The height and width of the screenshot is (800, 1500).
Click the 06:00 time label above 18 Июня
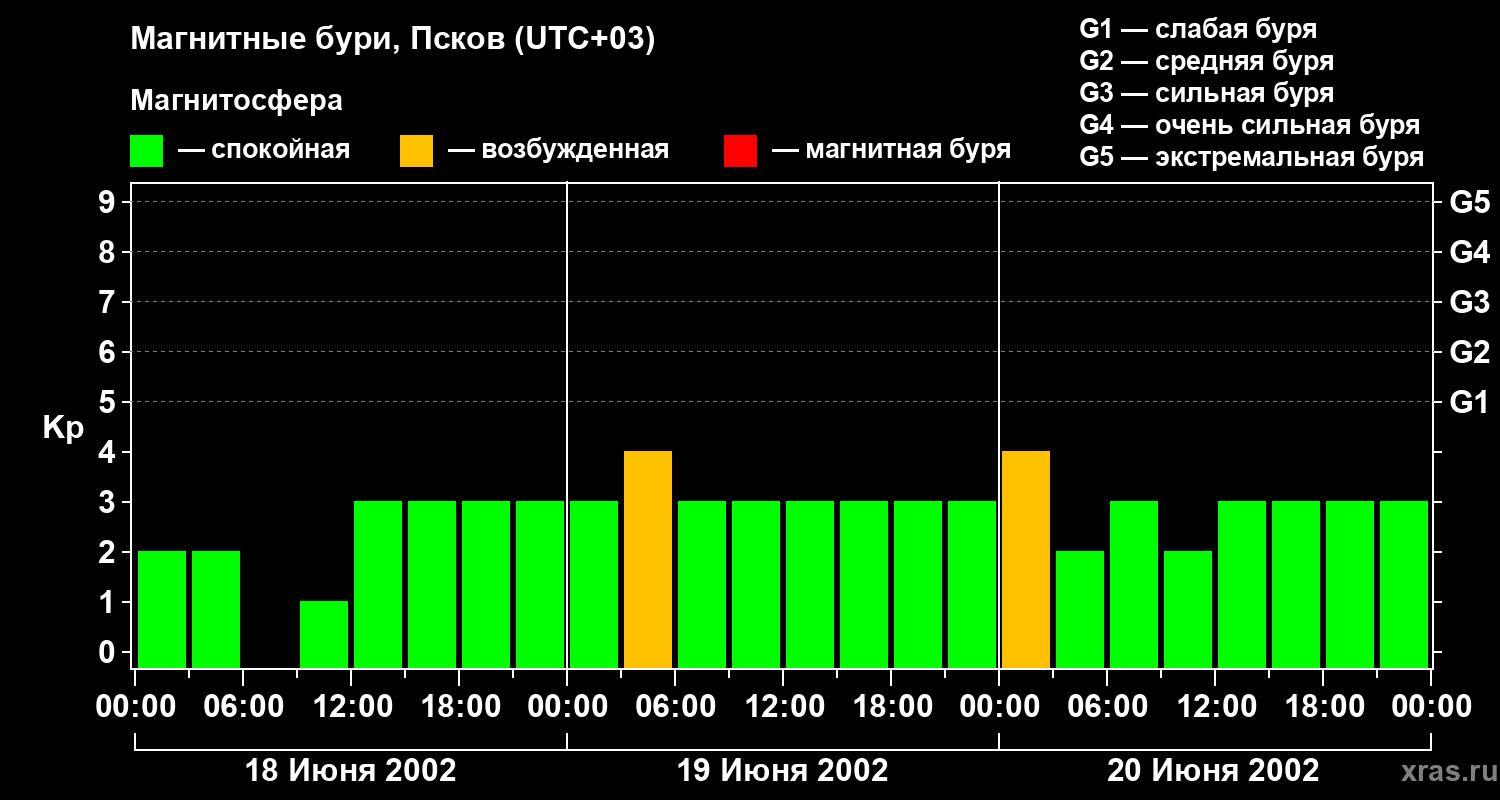tap(243, 707)
